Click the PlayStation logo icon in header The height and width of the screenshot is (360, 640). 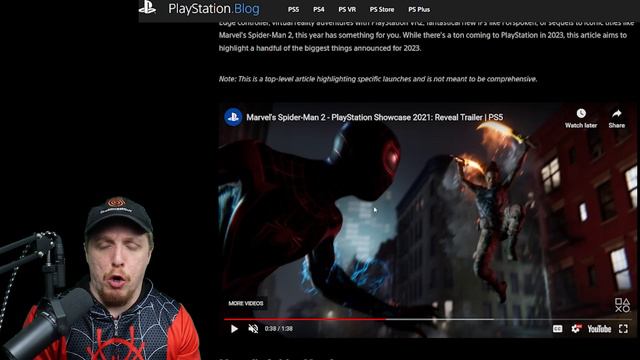pyautogui.click(x=147, y=7)
